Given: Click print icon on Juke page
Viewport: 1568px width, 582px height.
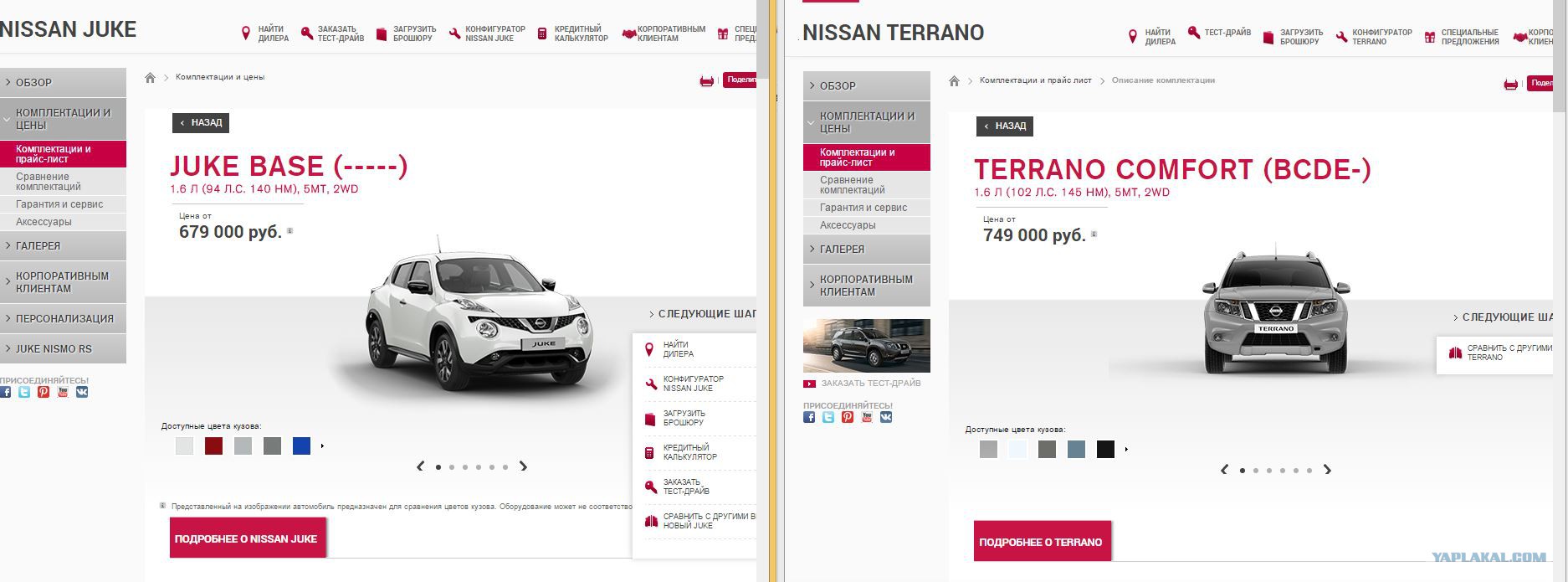Looking at the screenshot, I should click(x=707, y=80).
